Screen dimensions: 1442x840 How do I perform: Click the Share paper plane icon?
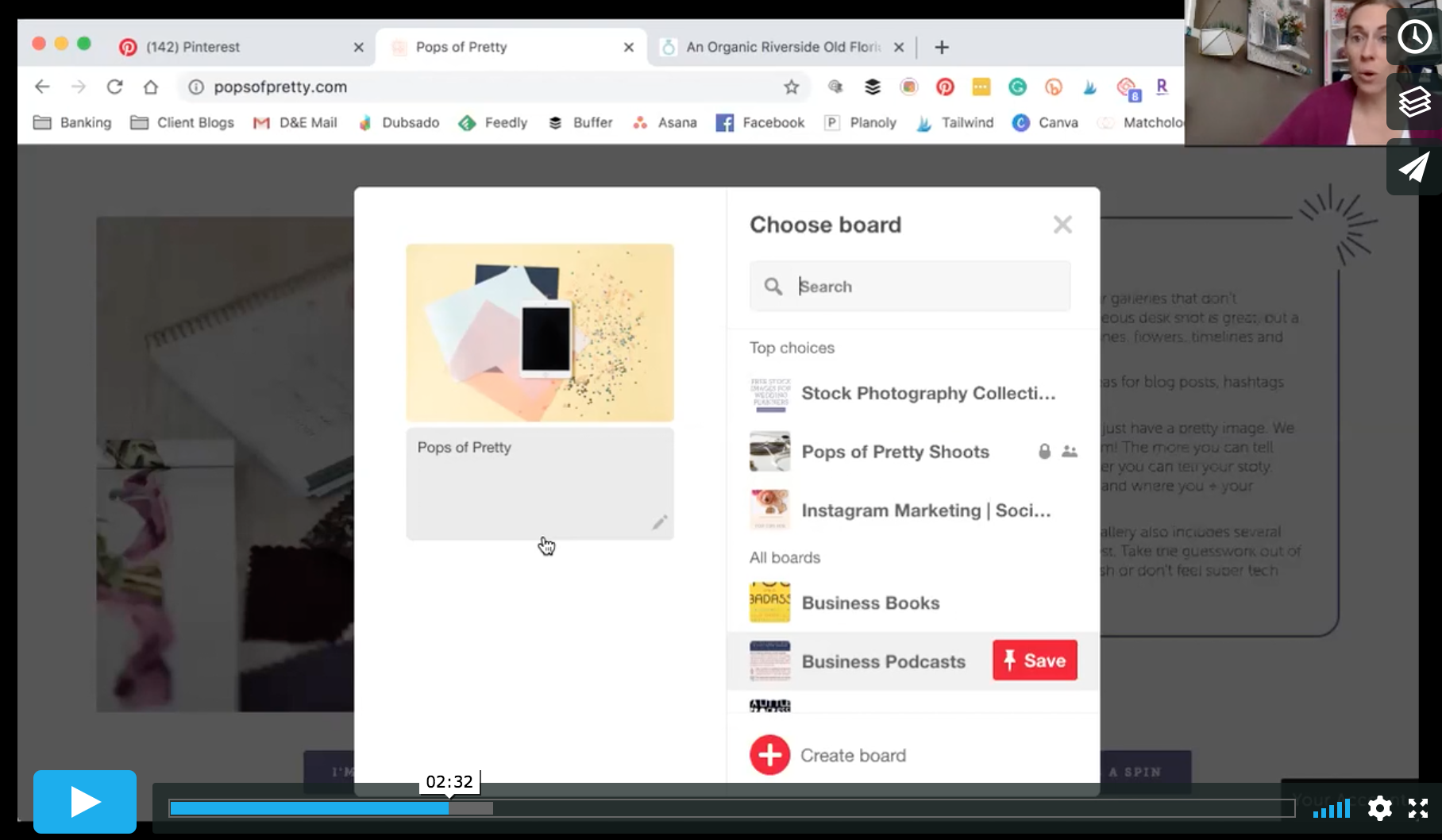click(x=1414, y=167)
